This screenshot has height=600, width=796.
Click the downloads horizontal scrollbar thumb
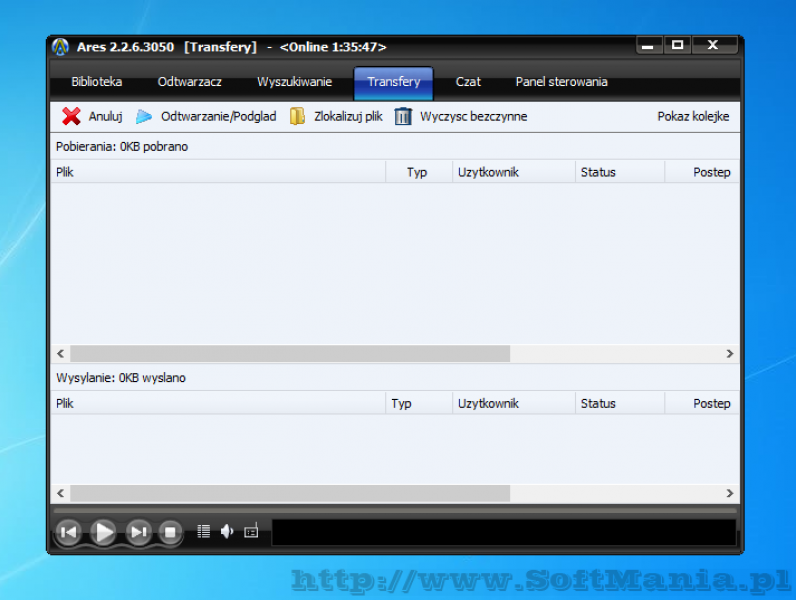click(x=290, y=354)
